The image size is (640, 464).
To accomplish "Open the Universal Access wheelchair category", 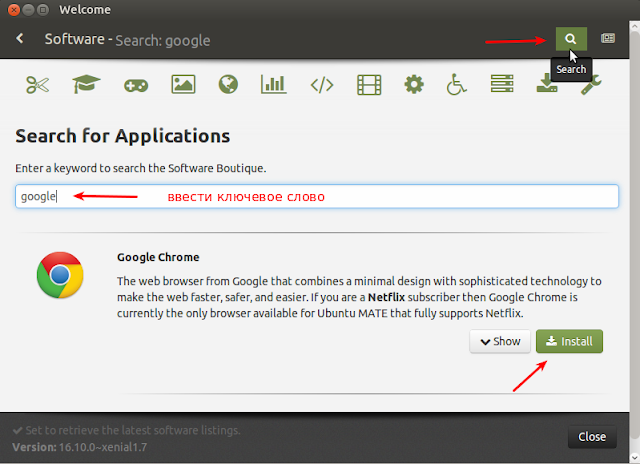I will point(456,84).
